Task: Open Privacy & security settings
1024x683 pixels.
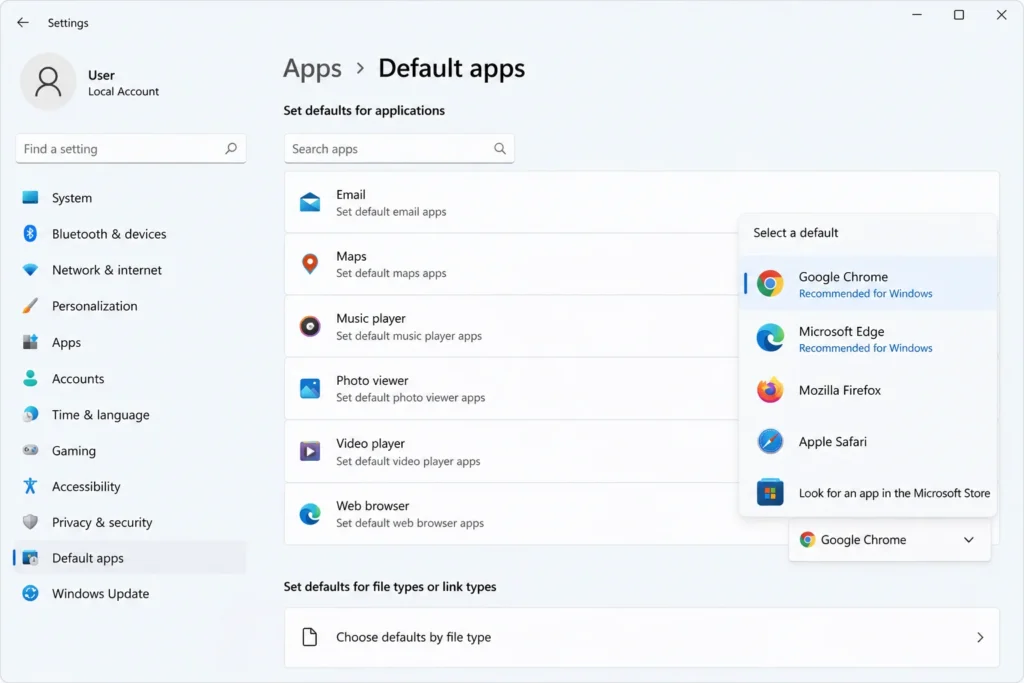Action: (x=130, y=522)
